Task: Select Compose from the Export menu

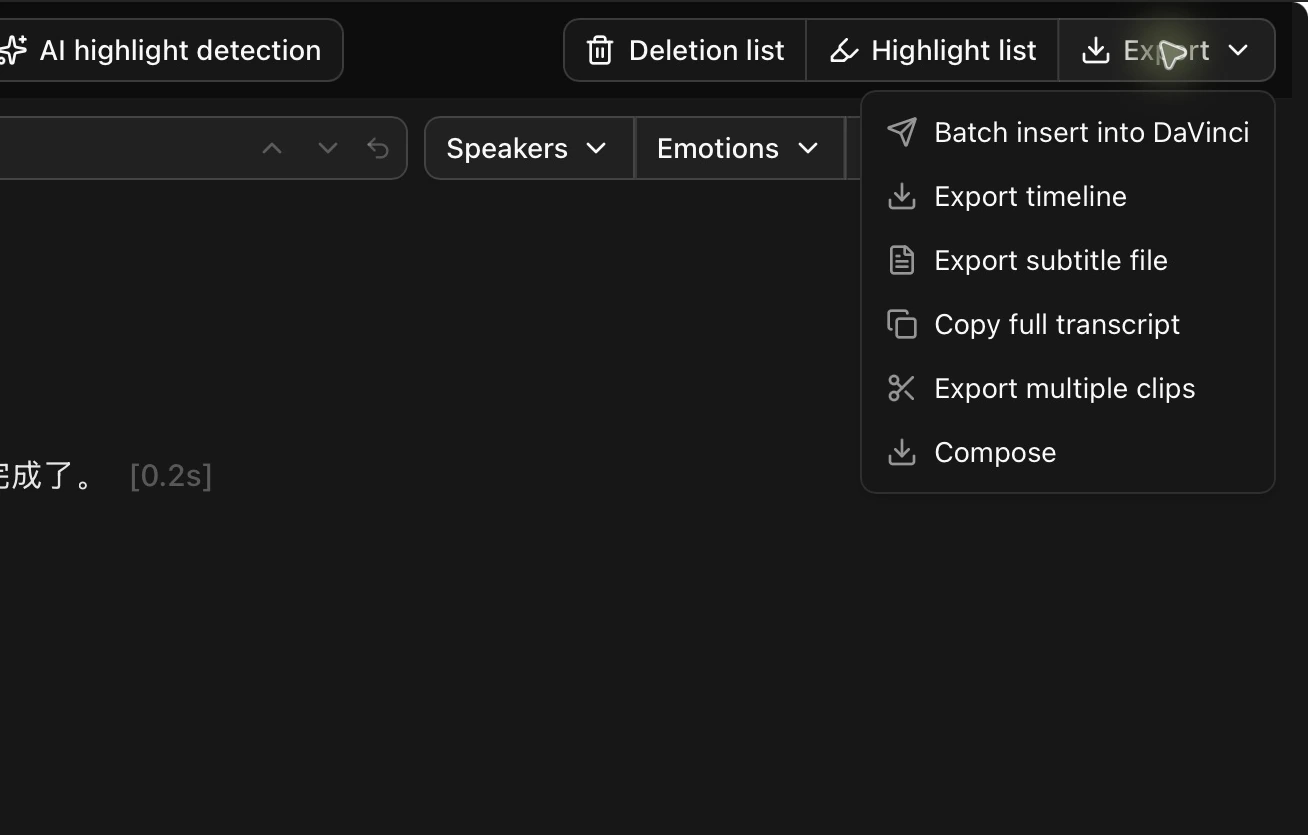Action: click(x=1068, y=452)
